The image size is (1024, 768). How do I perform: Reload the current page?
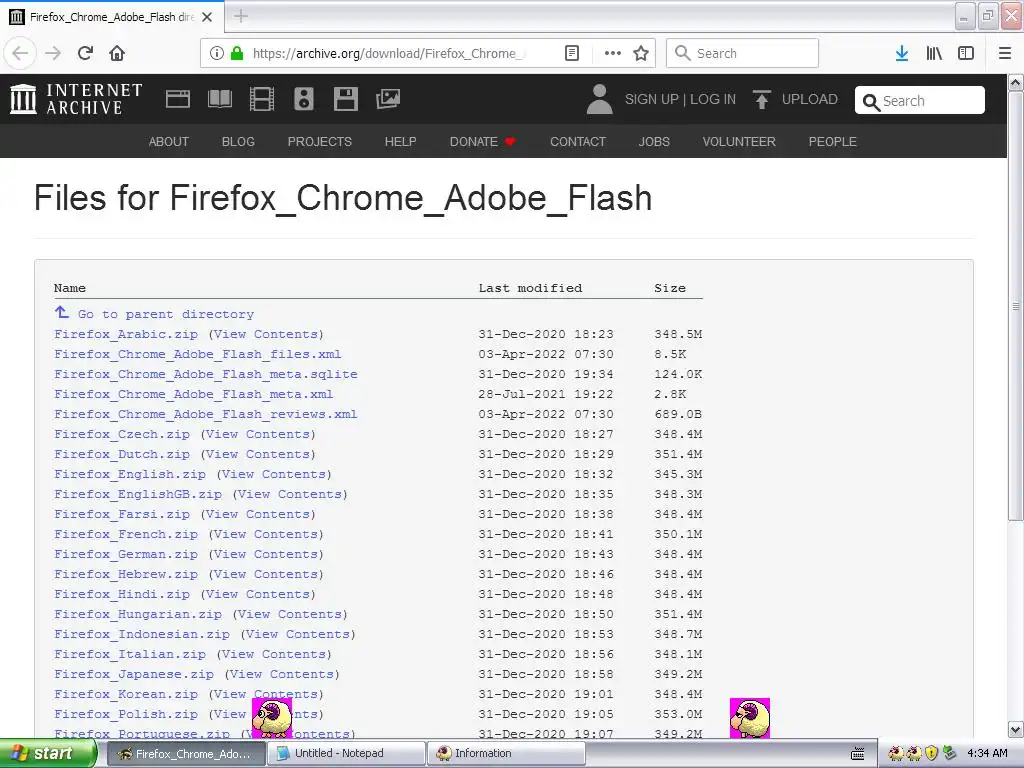[85, 53]
